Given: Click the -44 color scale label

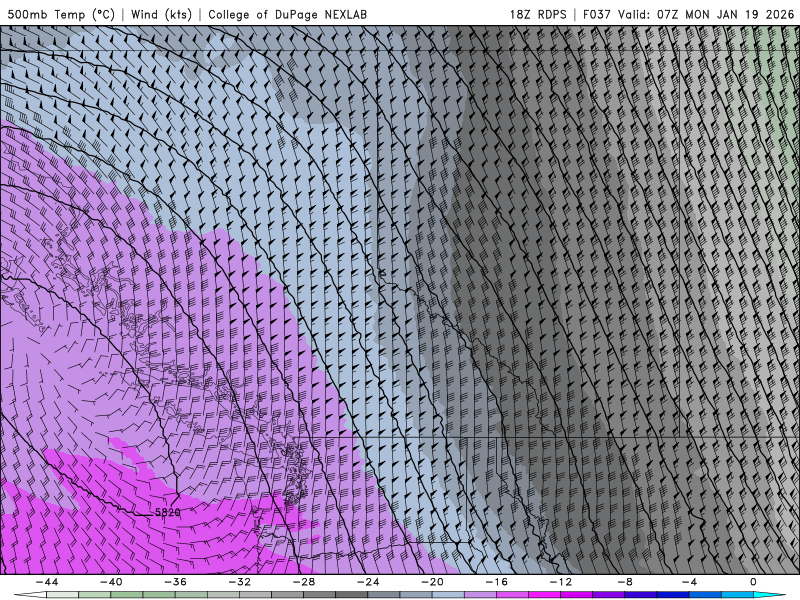Looking at the screenshot, I should 47,582.
